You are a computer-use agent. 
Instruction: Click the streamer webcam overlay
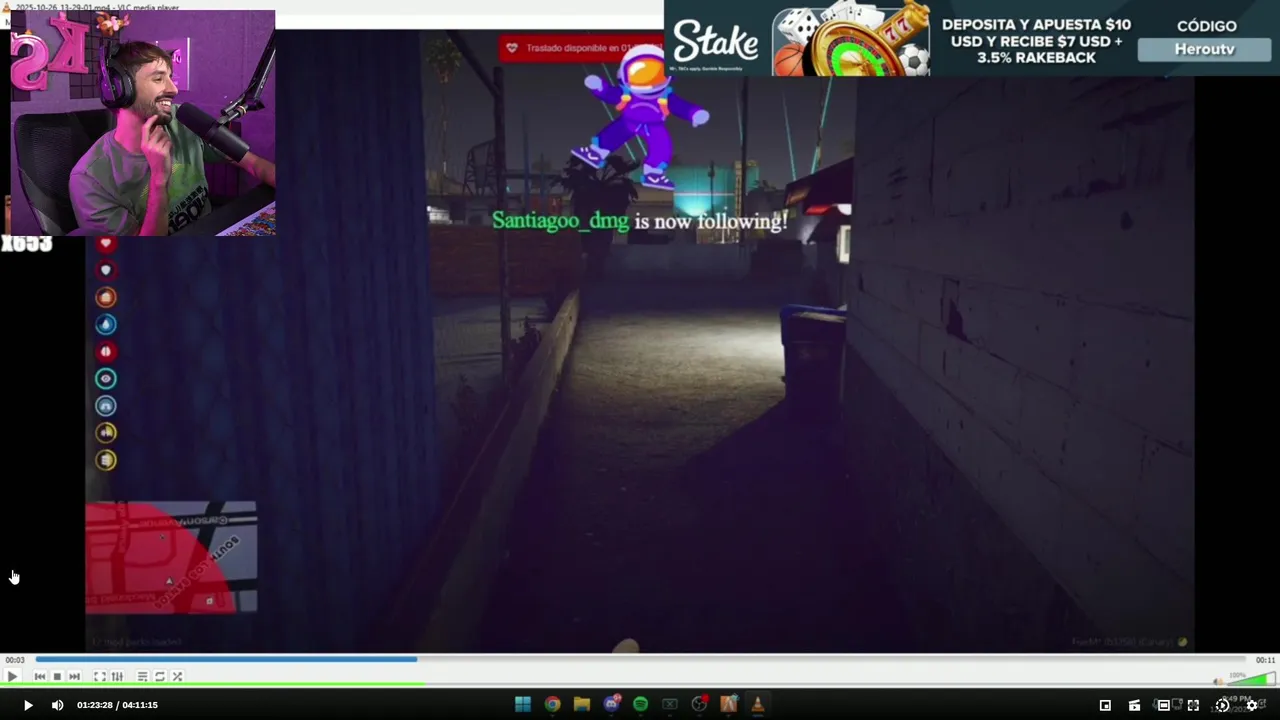point(143,123)
